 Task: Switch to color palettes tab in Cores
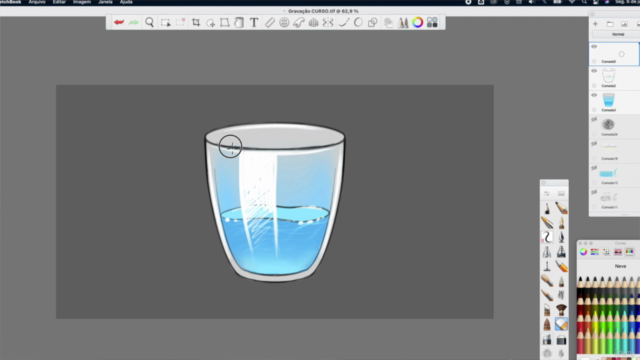coord(606,252)
